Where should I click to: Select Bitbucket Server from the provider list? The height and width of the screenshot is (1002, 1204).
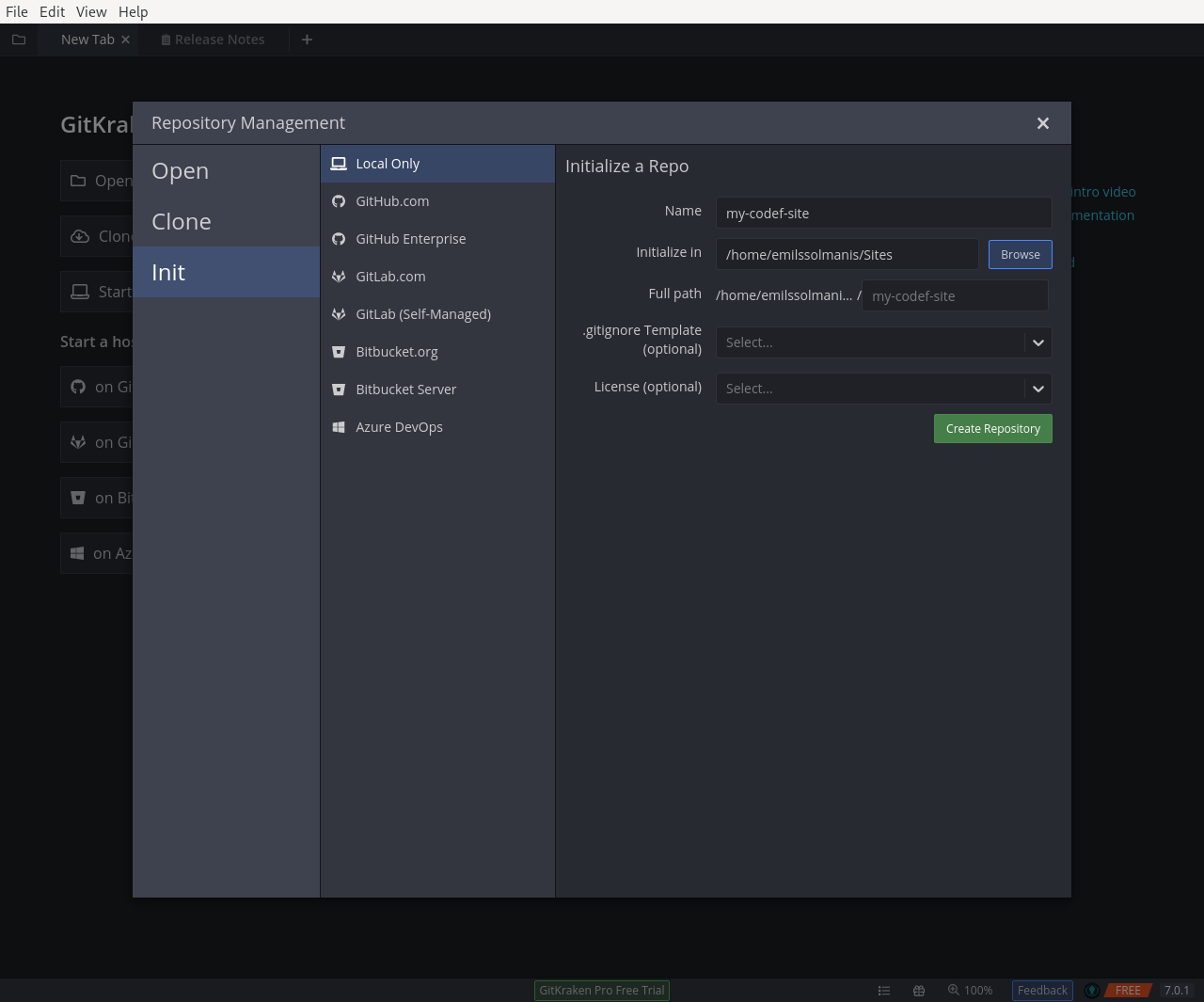point(437,390)
